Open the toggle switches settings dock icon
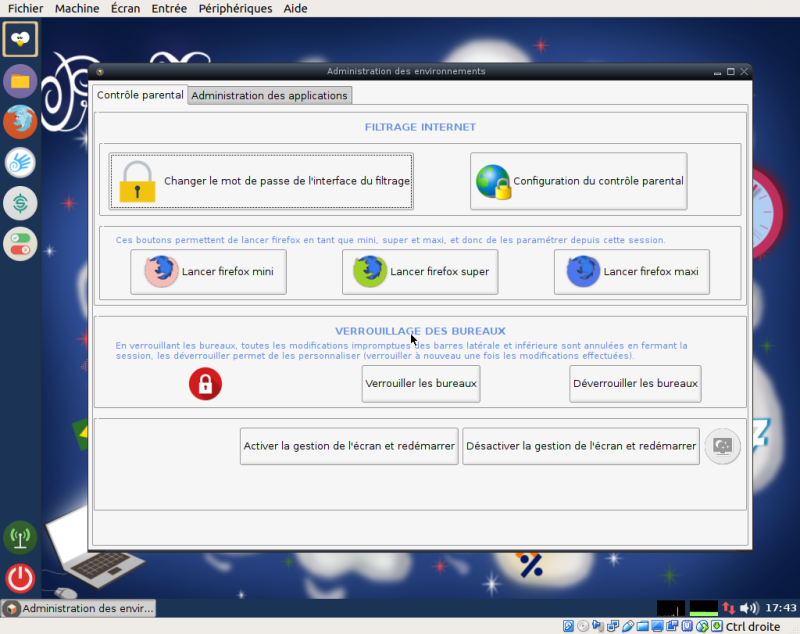 click(20, 244)
